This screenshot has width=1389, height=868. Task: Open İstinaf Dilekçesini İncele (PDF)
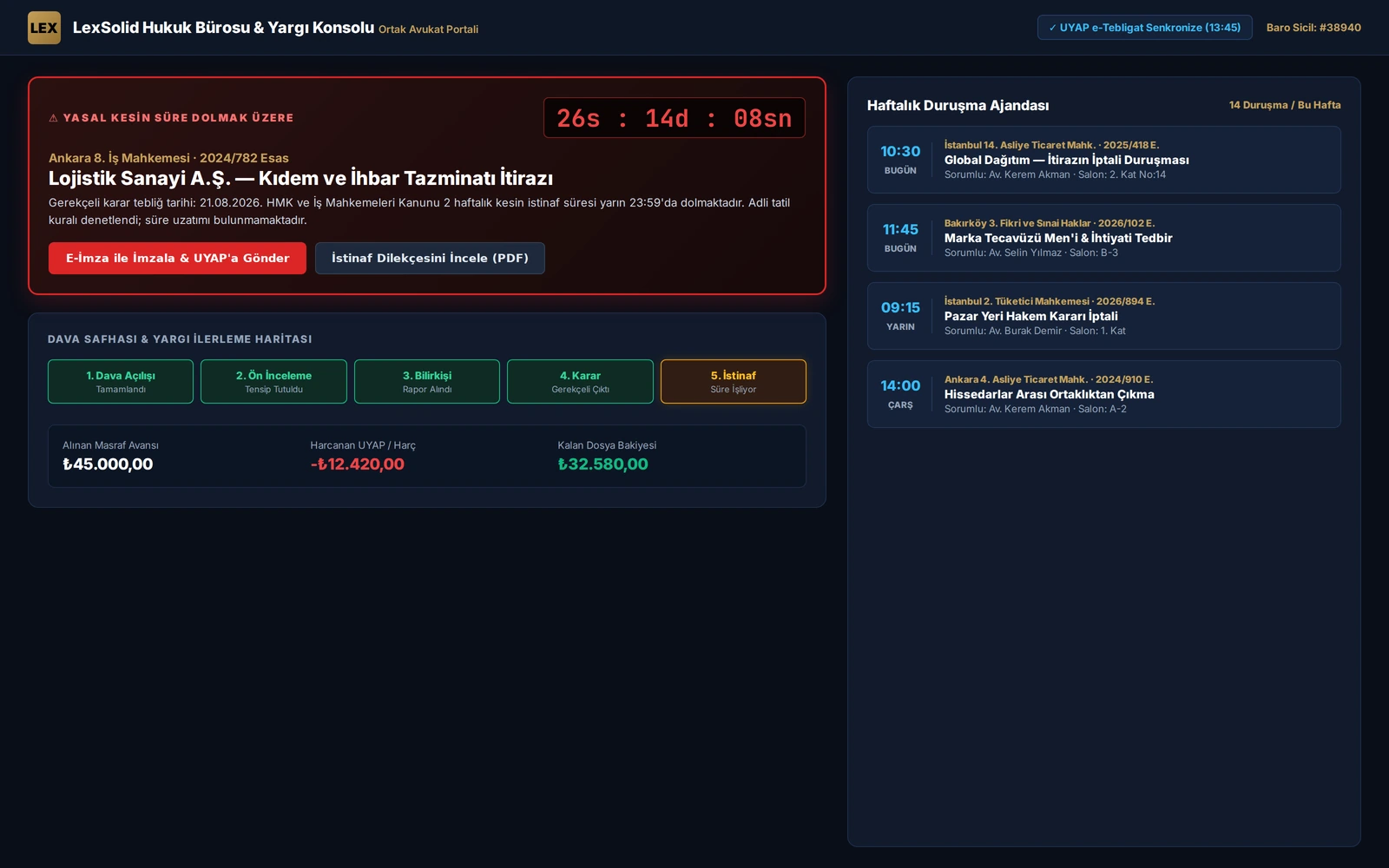pos(430,259)
